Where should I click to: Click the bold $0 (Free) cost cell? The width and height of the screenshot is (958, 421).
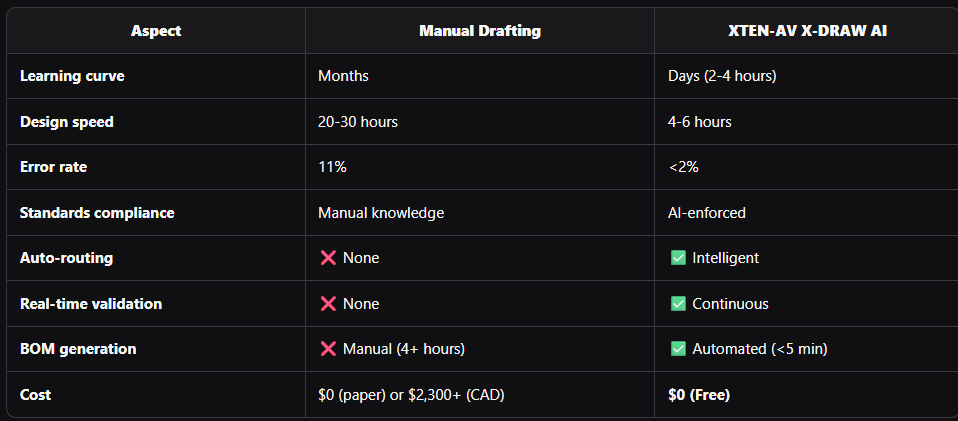click(x=699, y=394)
